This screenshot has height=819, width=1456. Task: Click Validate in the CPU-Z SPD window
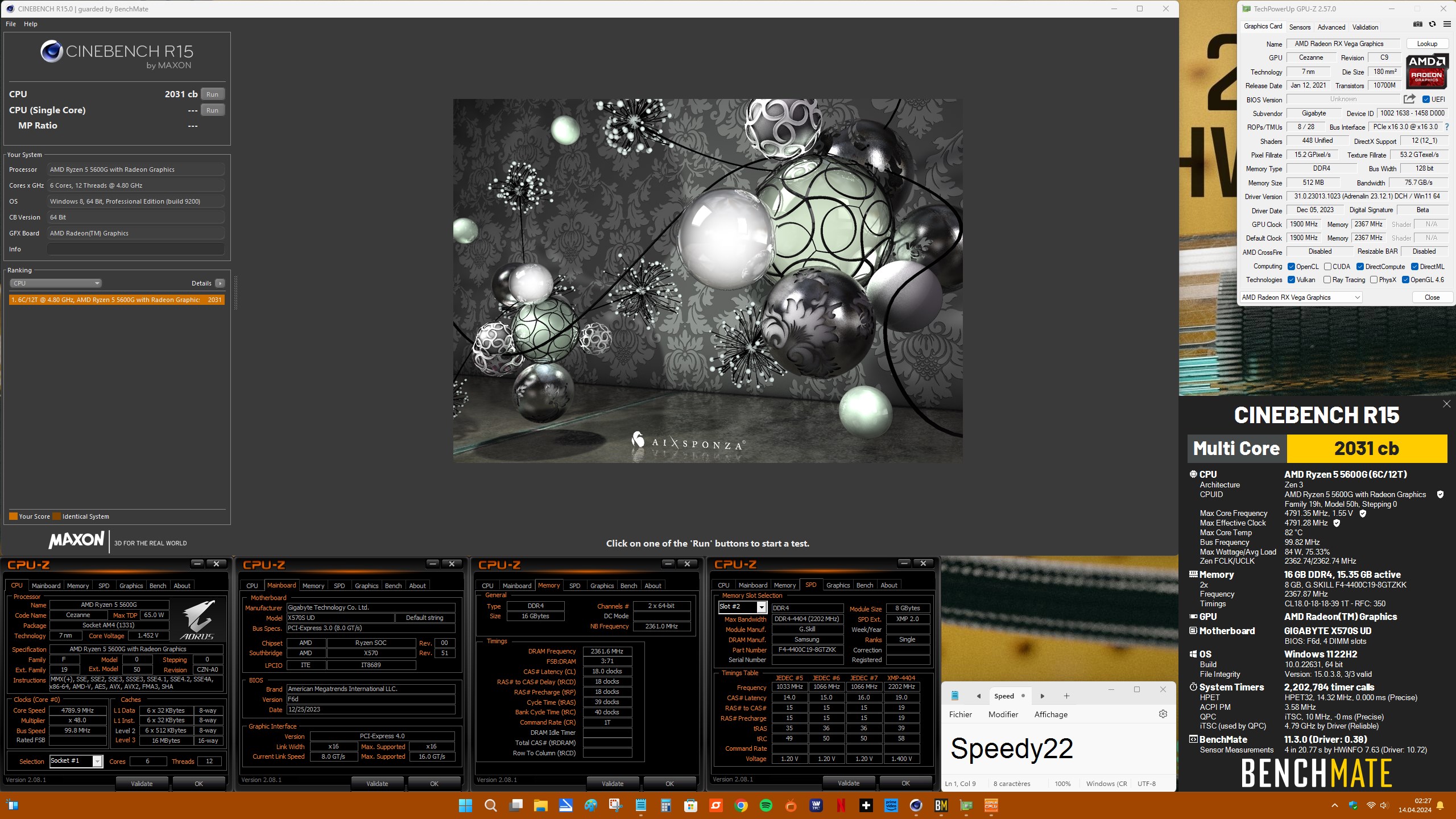(x=849, y=783)
